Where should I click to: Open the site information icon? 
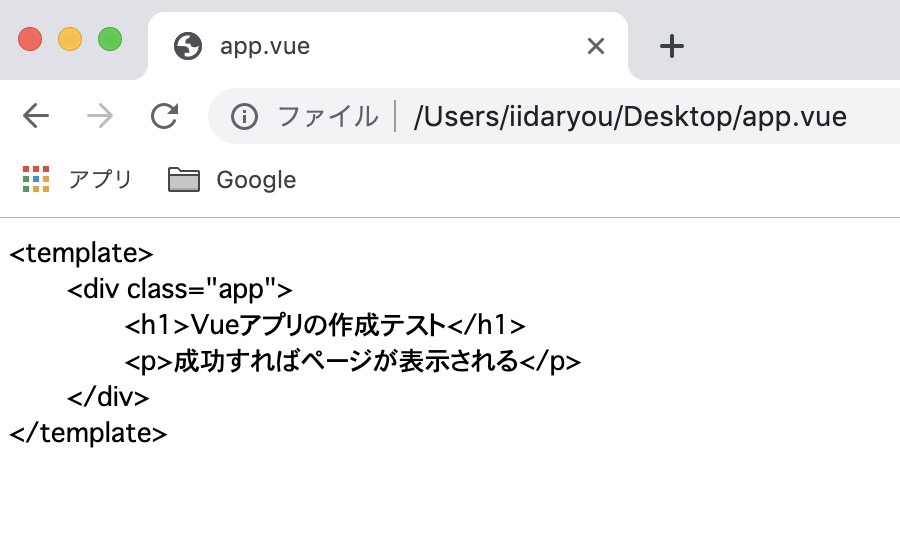pyautogui.click(x=244, y=117)
